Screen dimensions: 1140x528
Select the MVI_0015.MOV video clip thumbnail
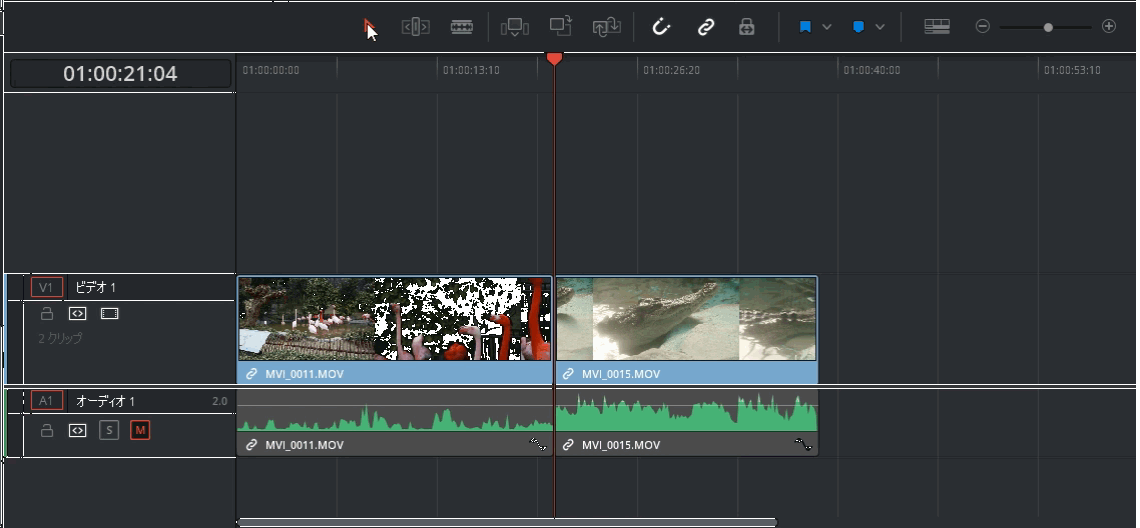coord(686,319)
